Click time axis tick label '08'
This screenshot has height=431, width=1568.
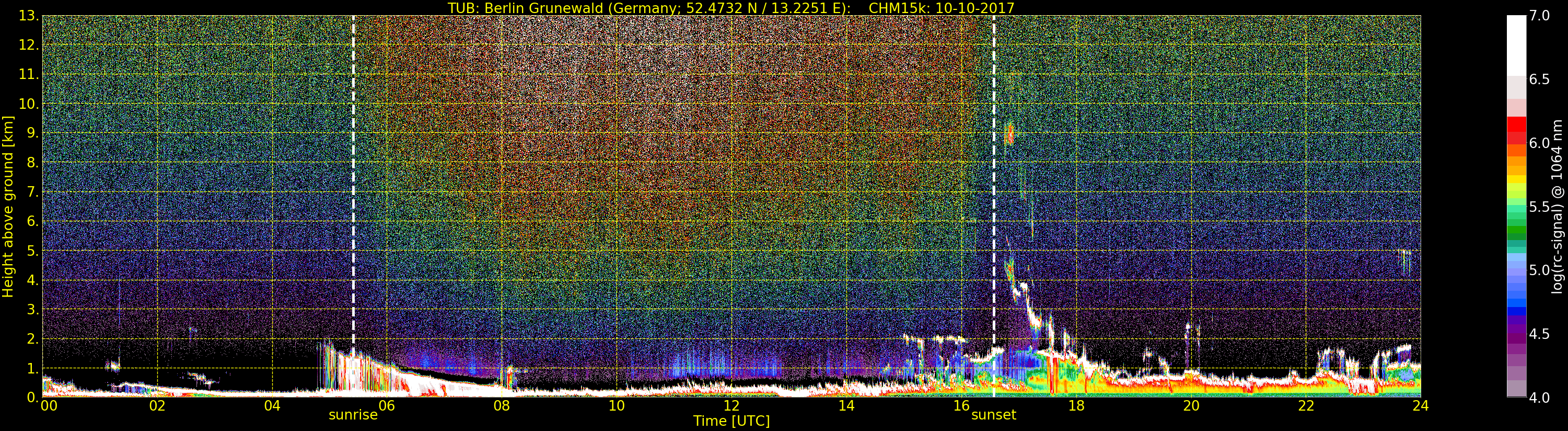(502, 406)
